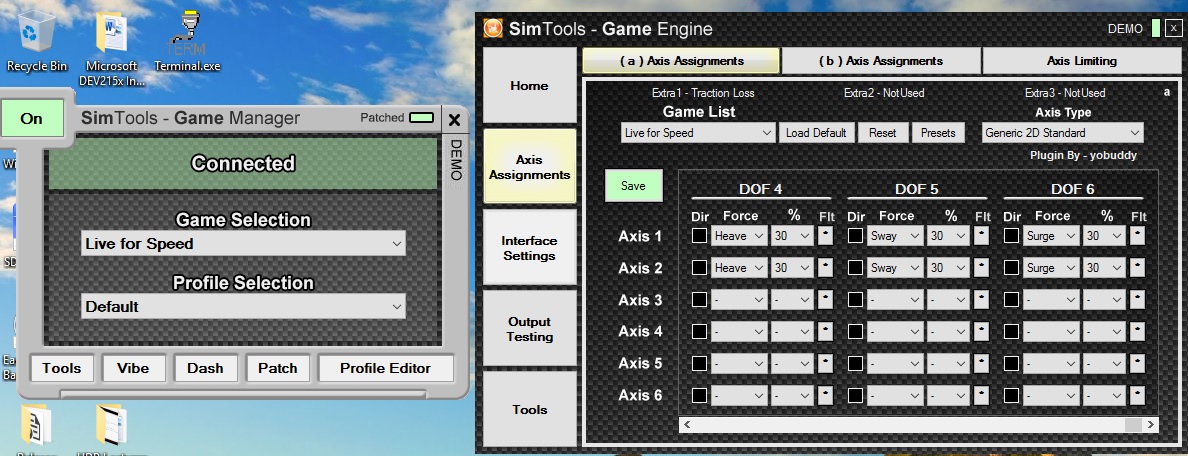This screenshot has width=1188, height=456.
Task: Open Axis 1 DOF 4 Heave force dropdown
Action: (739, 236)
